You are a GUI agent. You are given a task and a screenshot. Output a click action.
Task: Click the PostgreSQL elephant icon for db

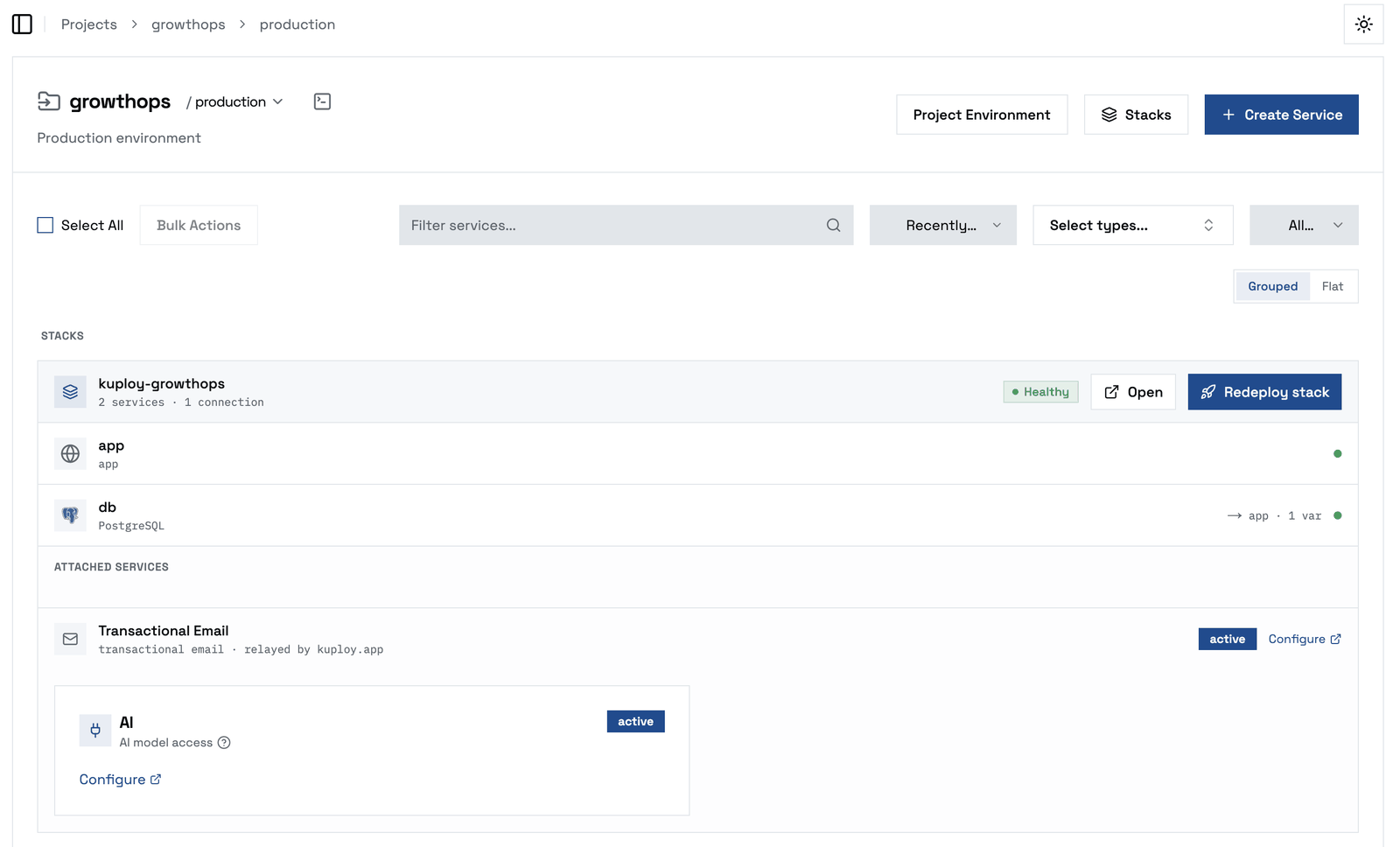(x=70, y=515)
